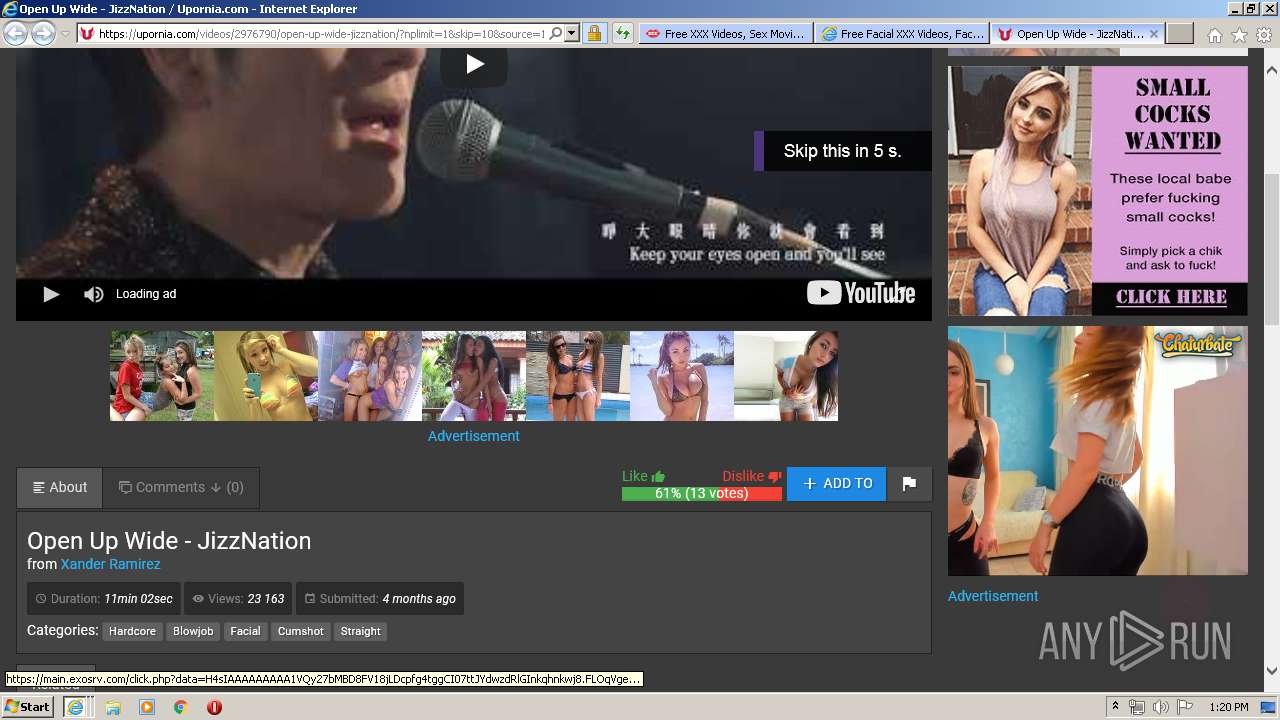
Task: Click the 'Advertisement' link in the right sidebar
Action: [x=993, y=596]
